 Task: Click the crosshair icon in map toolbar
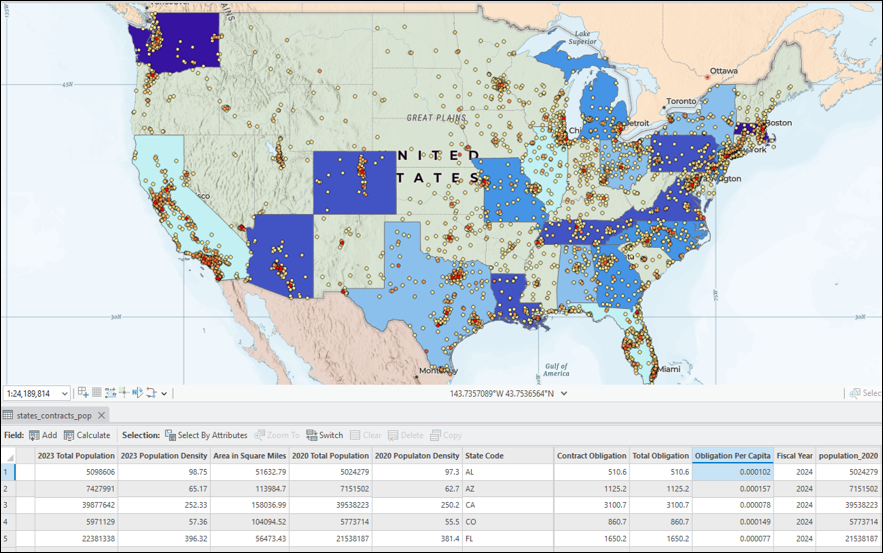click(x=123, y=393)
